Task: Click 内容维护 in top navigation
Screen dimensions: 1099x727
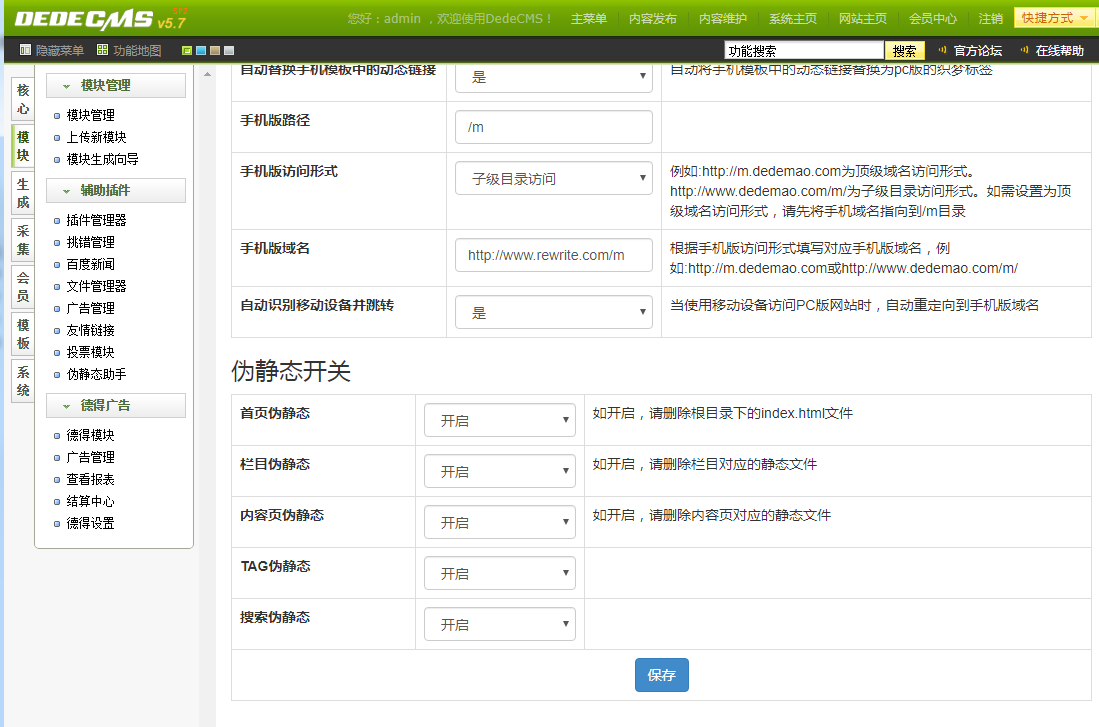Action: coord(723,19)
